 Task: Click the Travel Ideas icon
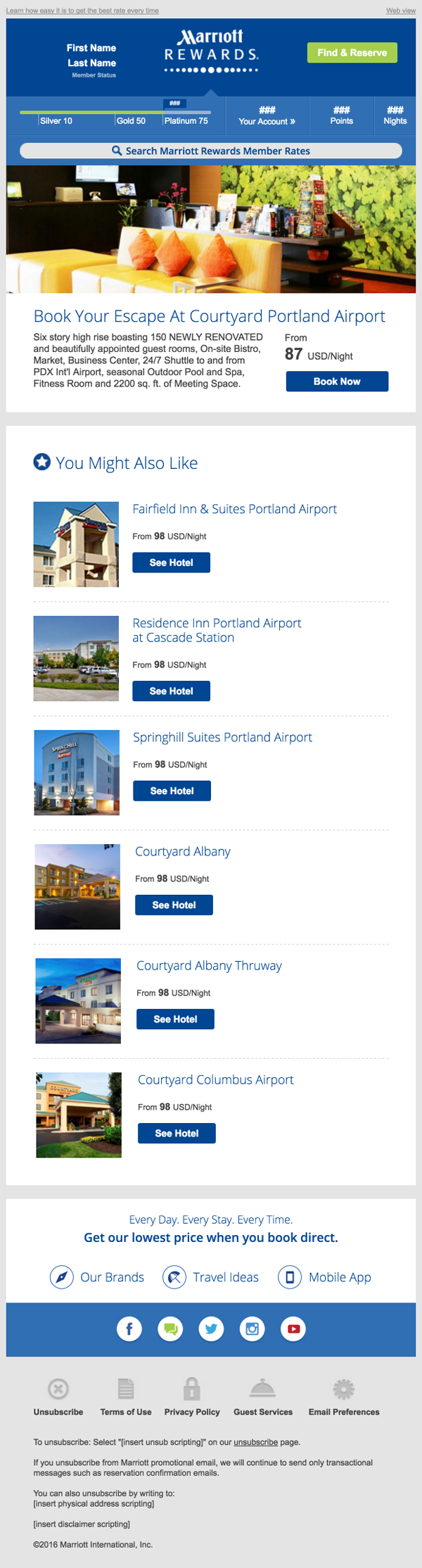click(174, 1277)
